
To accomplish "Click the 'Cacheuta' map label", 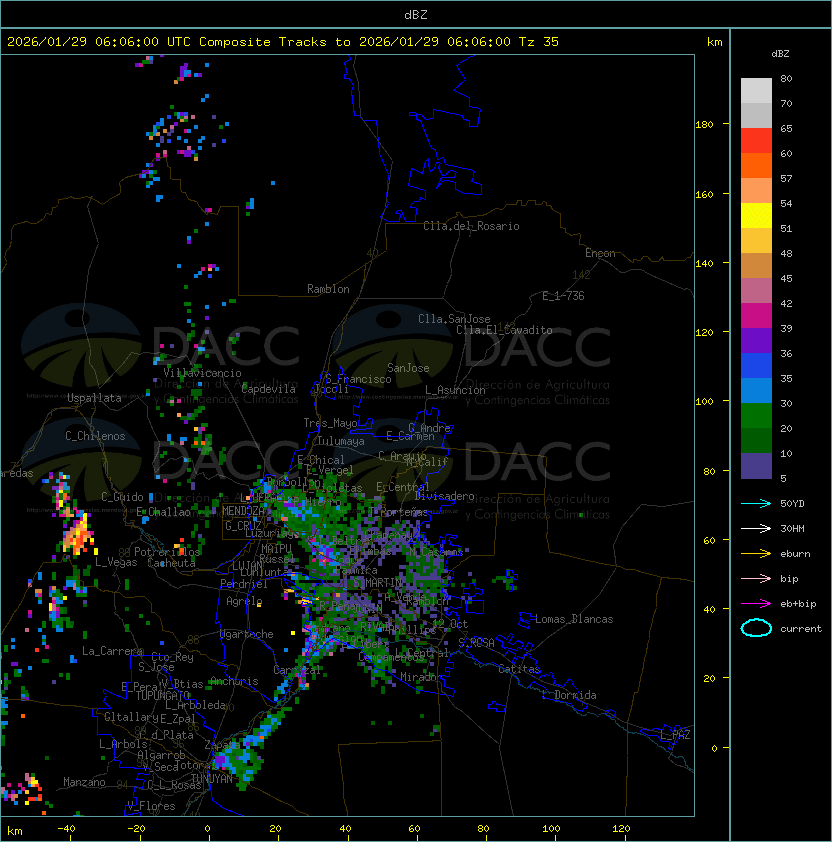I will (x=171, y=563).
